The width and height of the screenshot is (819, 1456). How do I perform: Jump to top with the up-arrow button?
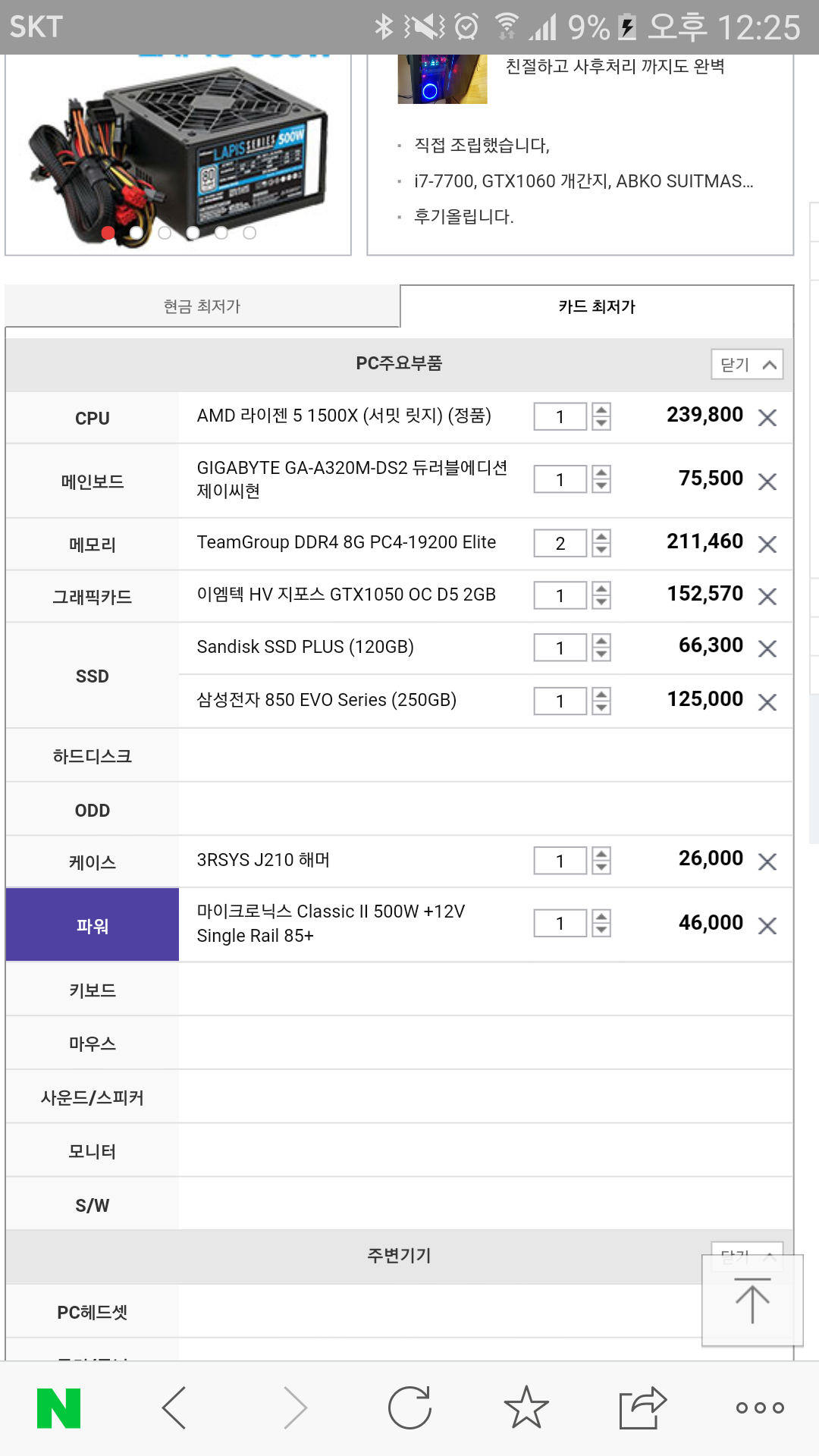pos(752,1301)
